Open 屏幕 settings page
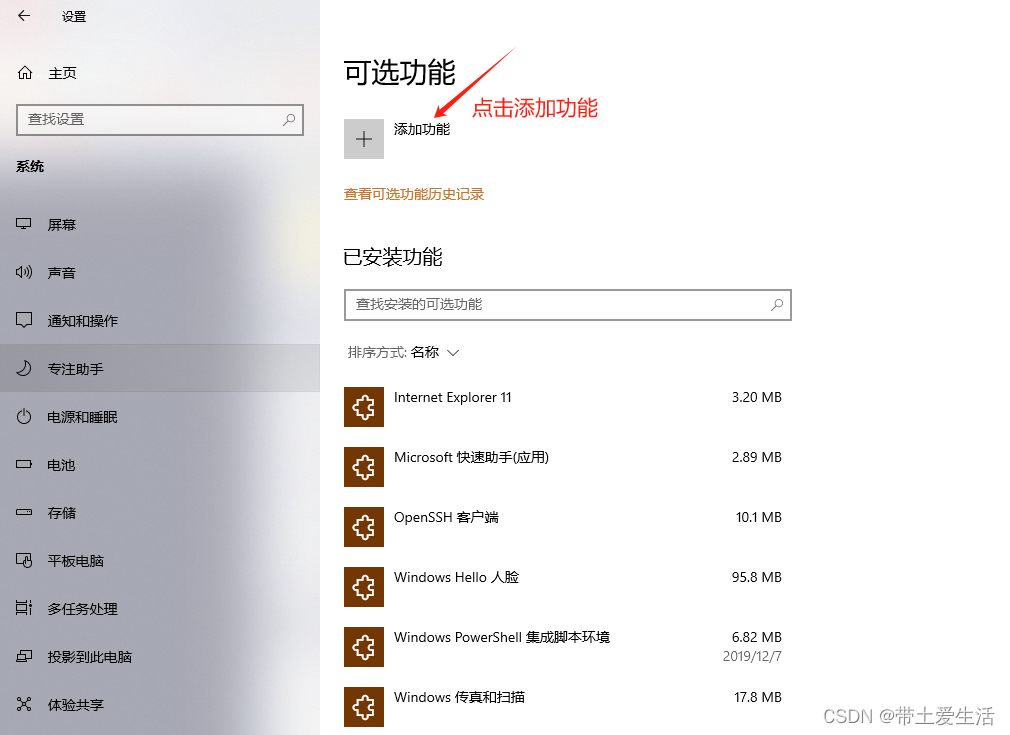This screenshot has width=1010, height=735. tap(160, 224)
